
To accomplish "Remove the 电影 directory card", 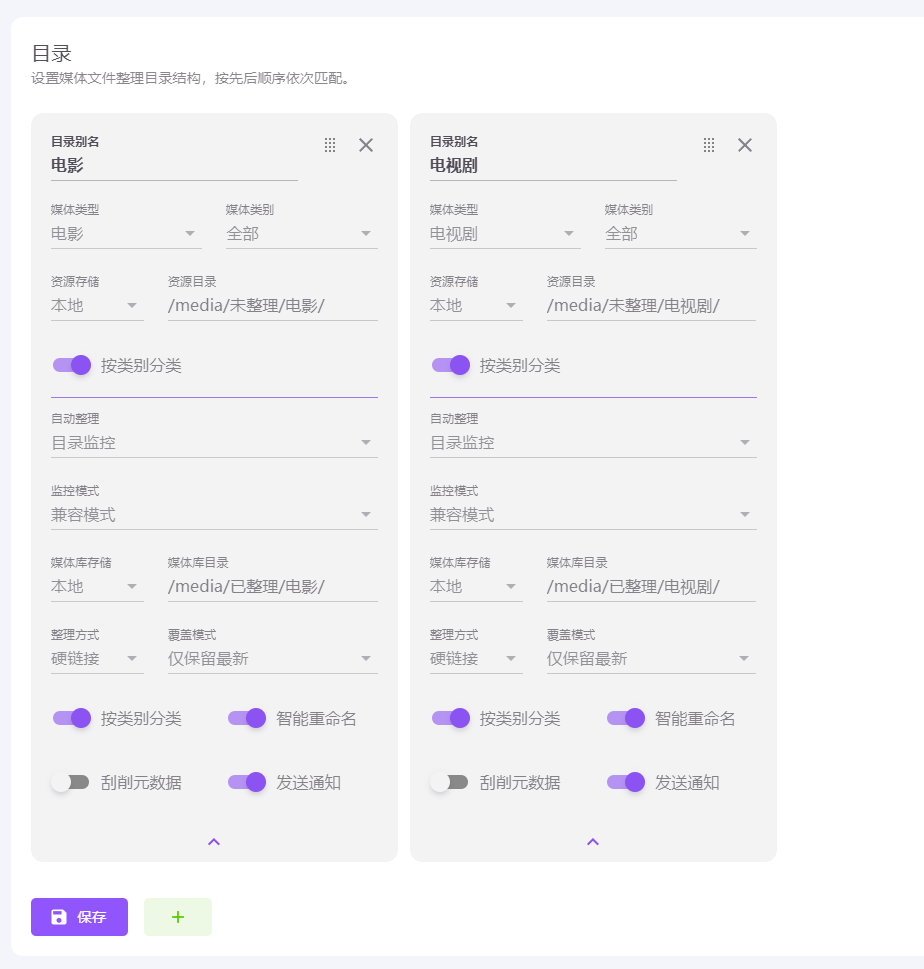I will tap(366, 145).
